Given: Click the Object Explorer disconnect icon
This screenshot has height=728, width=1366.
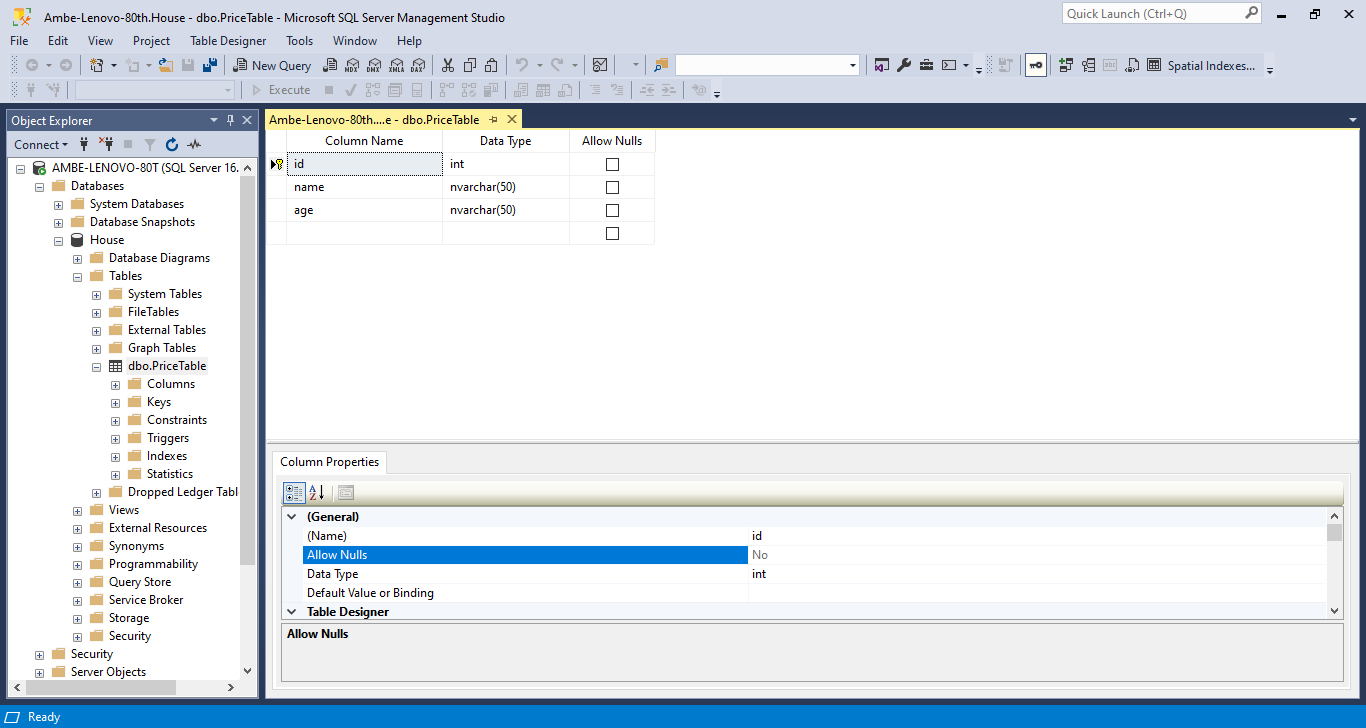Looking at the screenshot, I should coord(106,144).
